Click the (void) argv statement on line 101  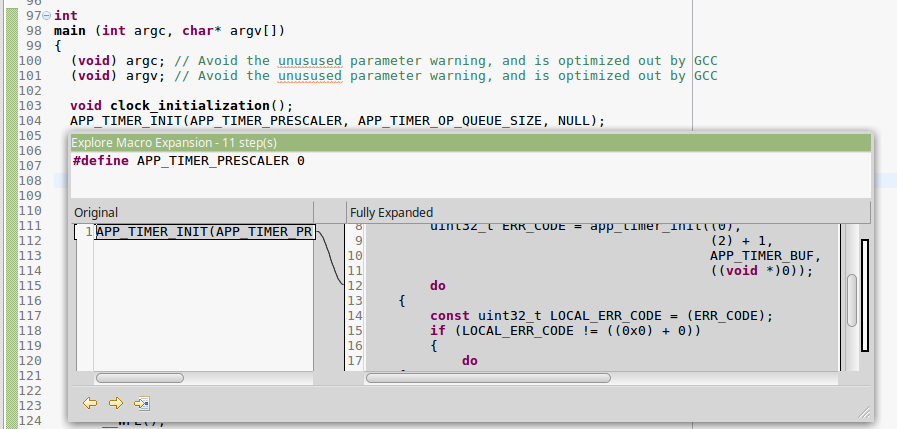pos(118,76)
